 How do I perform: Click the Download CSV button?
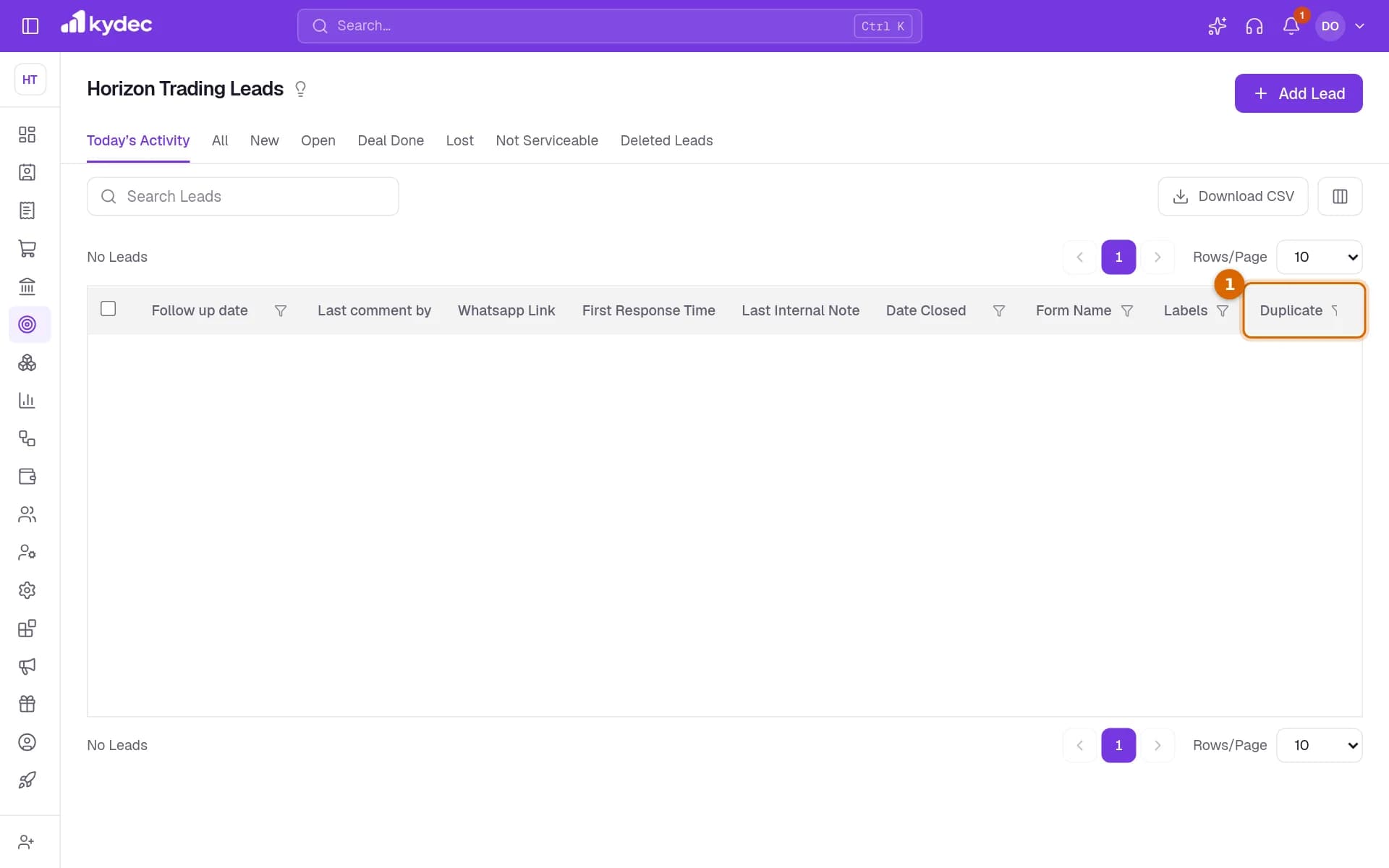pyautogui.click(x=1233, y=196)
